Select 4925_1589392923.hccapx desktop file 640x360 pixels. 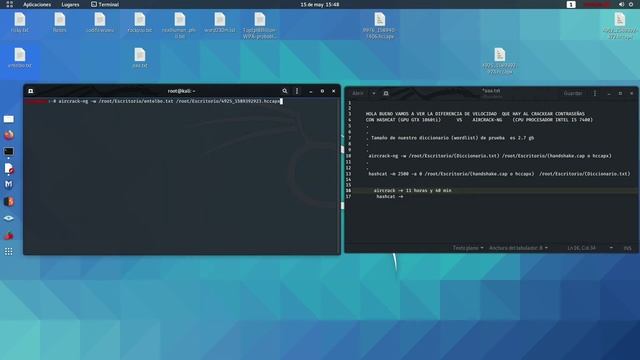click(500, 61)
